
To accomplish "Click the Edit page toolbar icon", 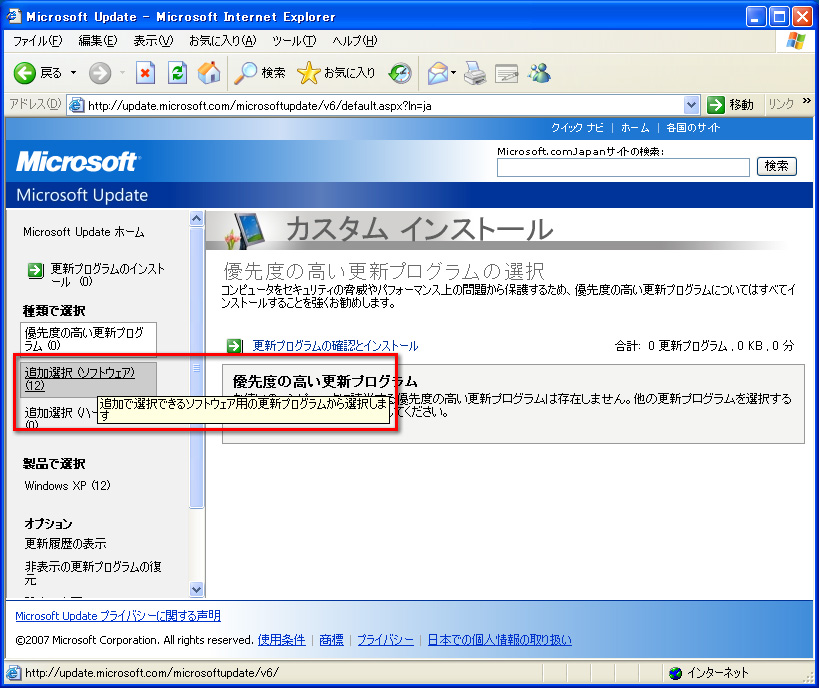I will point(506,74).
